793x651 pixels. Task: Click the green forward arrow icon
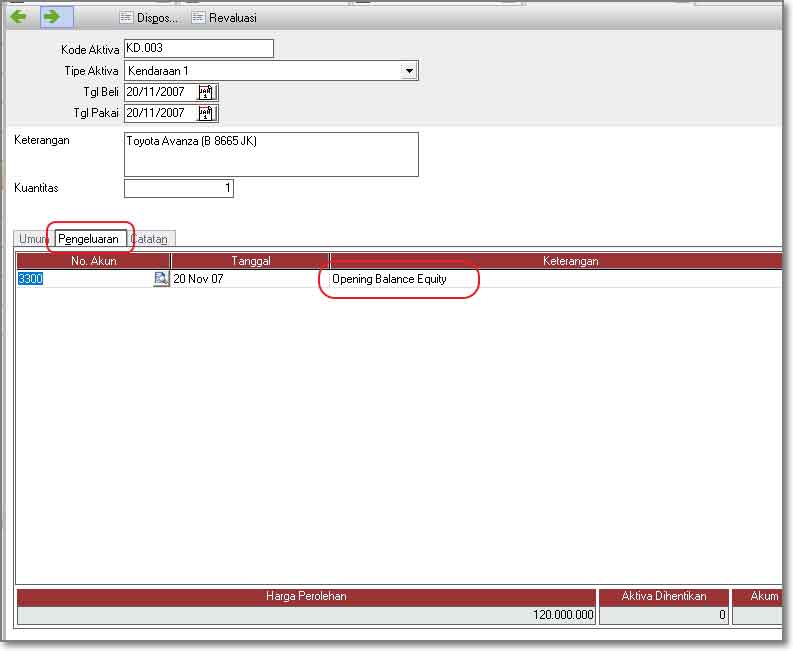(x=52, y=17)
